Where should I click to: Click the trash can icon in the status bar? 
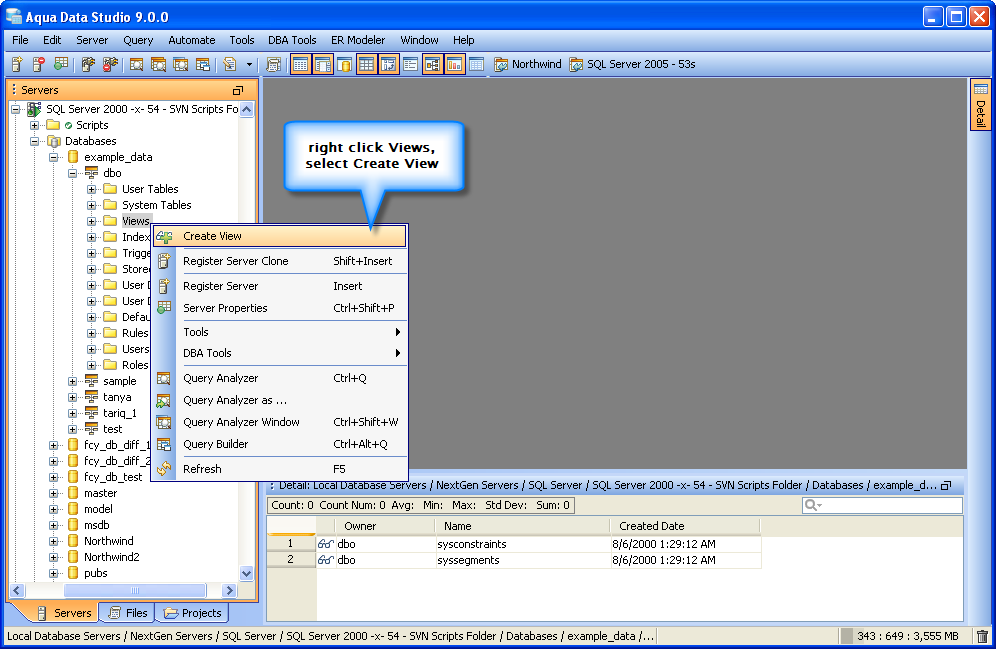[x=982, y=636]
